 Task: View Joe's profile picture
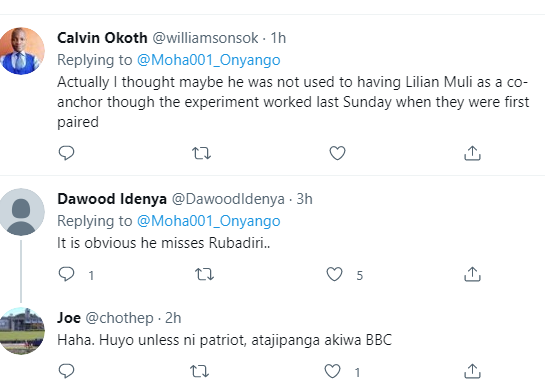(21, 331)
